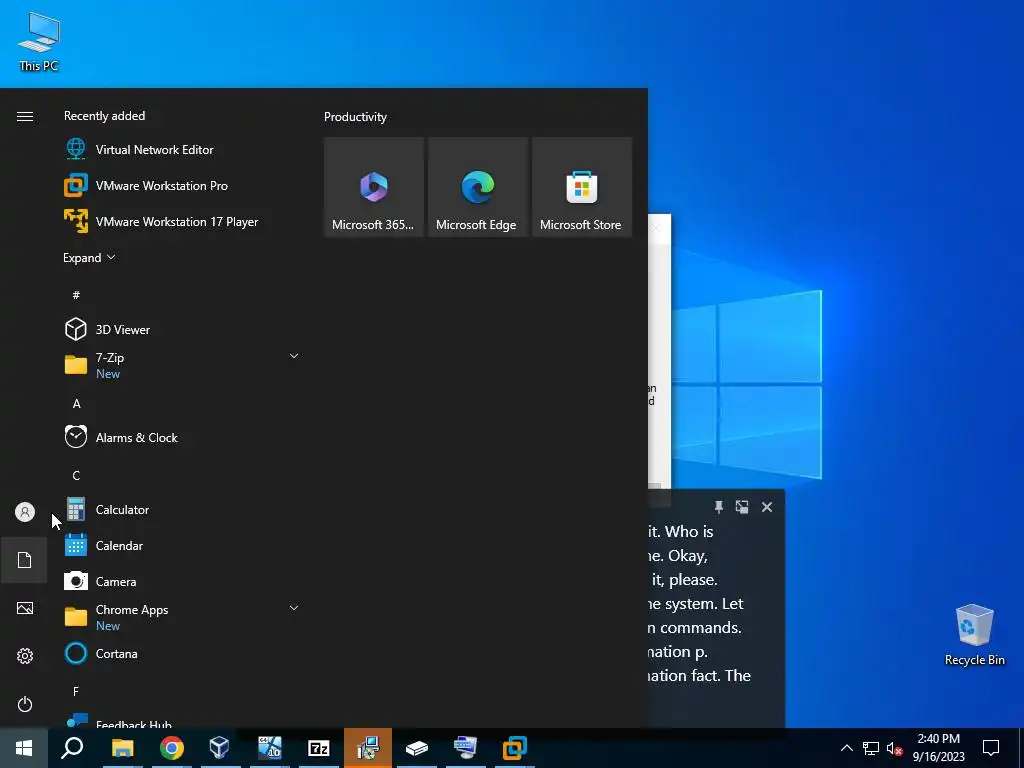Click the Recently added heading
This screenshot has width=1024, height=768.
(104, 116)
